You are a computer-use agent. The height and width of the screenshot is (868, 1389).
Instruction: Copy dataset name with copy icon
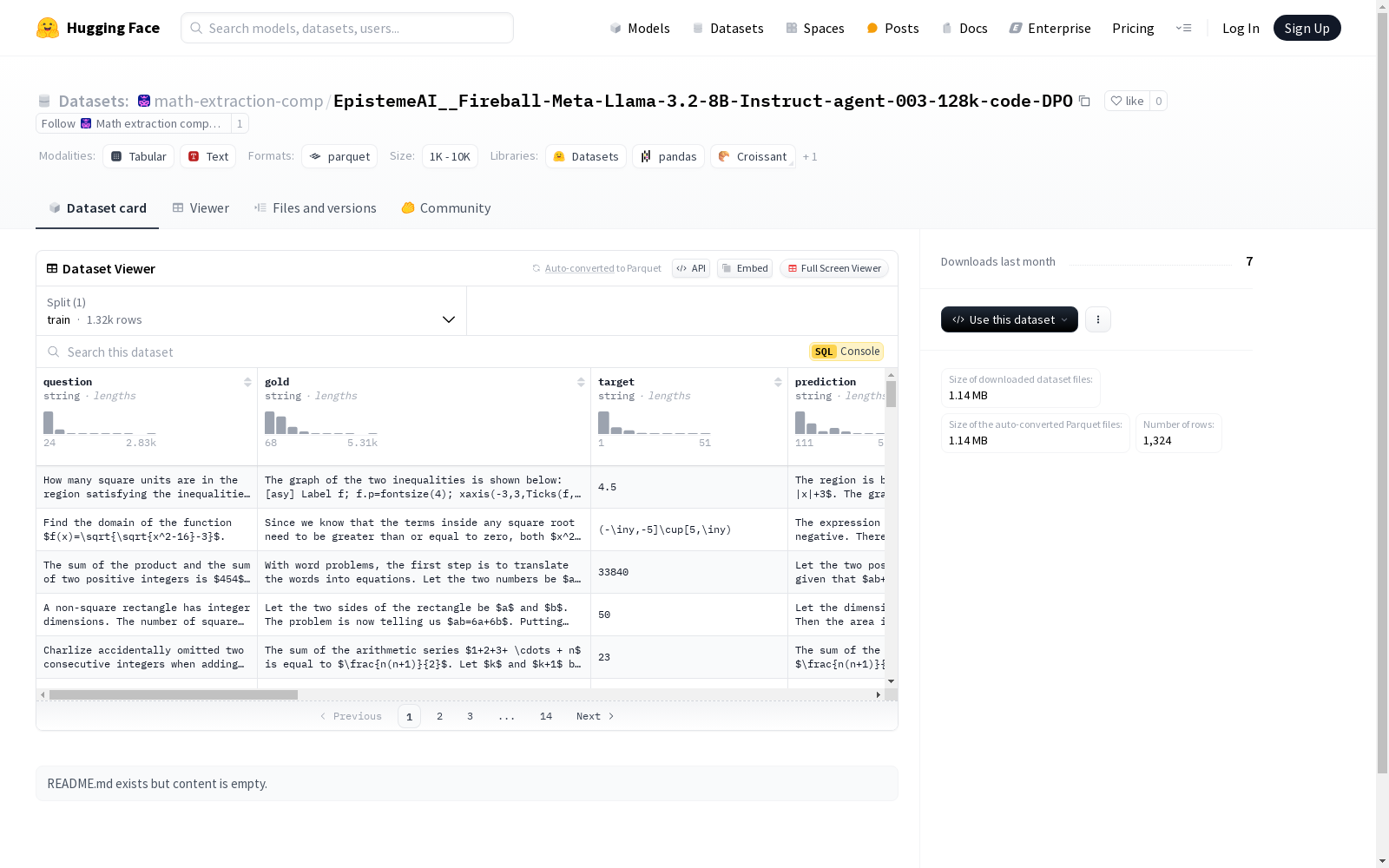pos(1084,101)
